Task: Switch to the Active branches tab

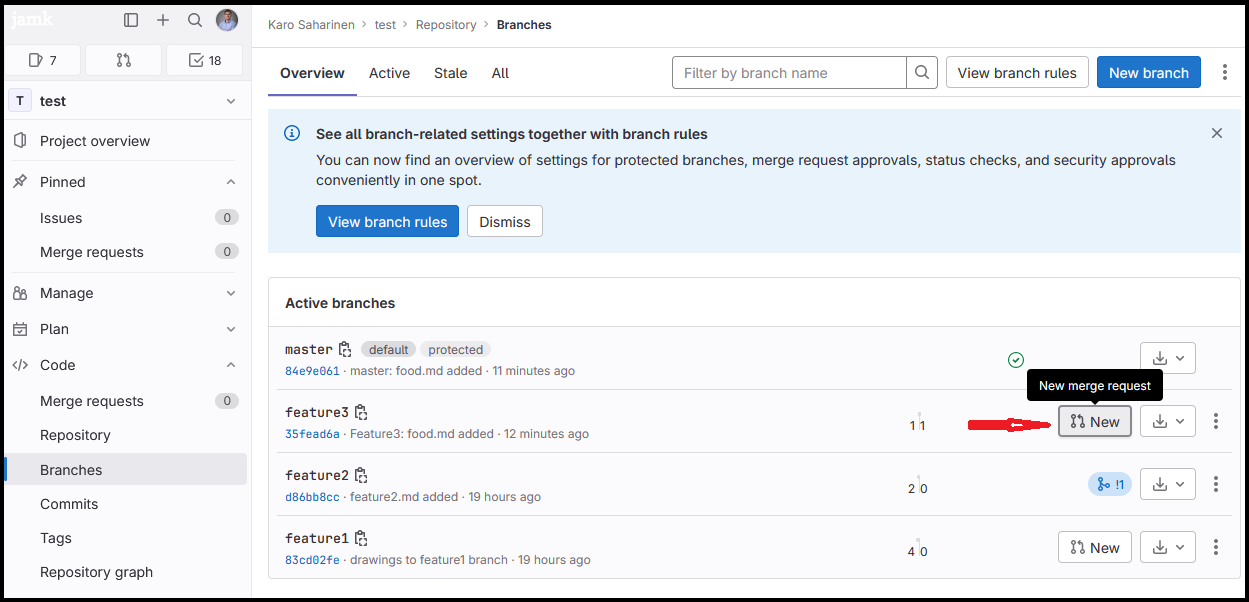Action: (x=389, y=73)
